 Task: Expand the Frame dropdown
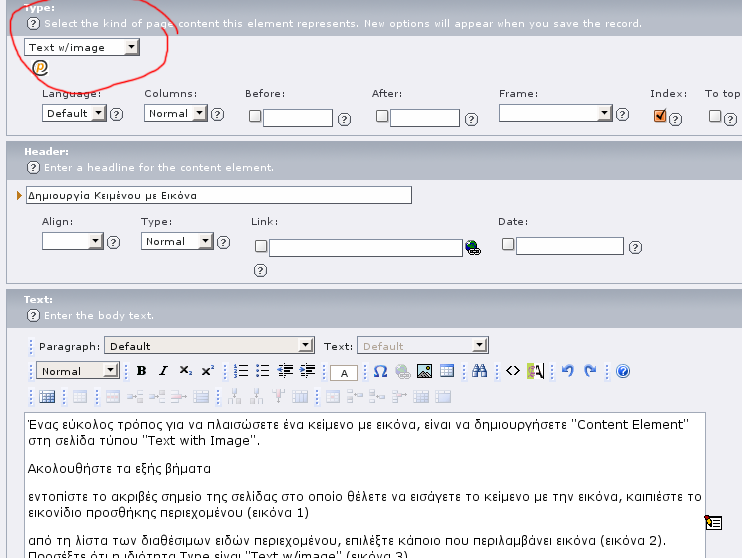tap(555, 113)
